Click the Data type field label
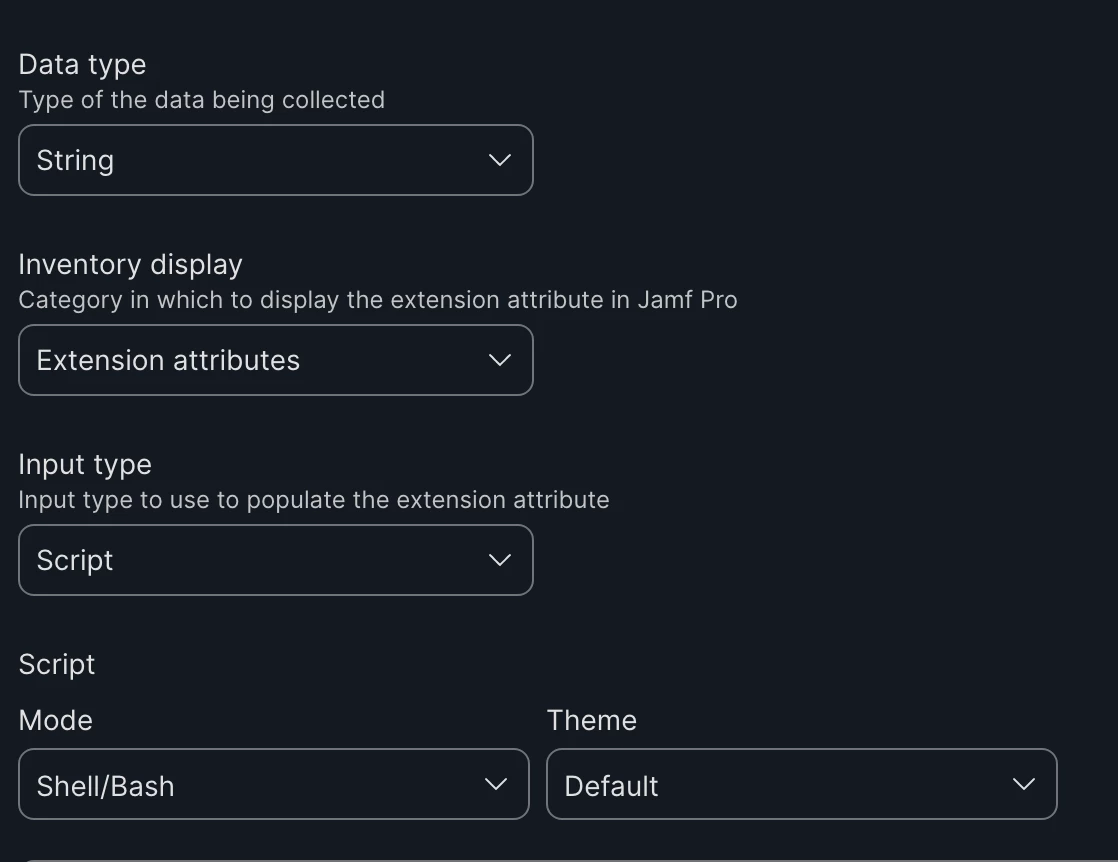Screen dimensions: 1118x862 [83, 65]
